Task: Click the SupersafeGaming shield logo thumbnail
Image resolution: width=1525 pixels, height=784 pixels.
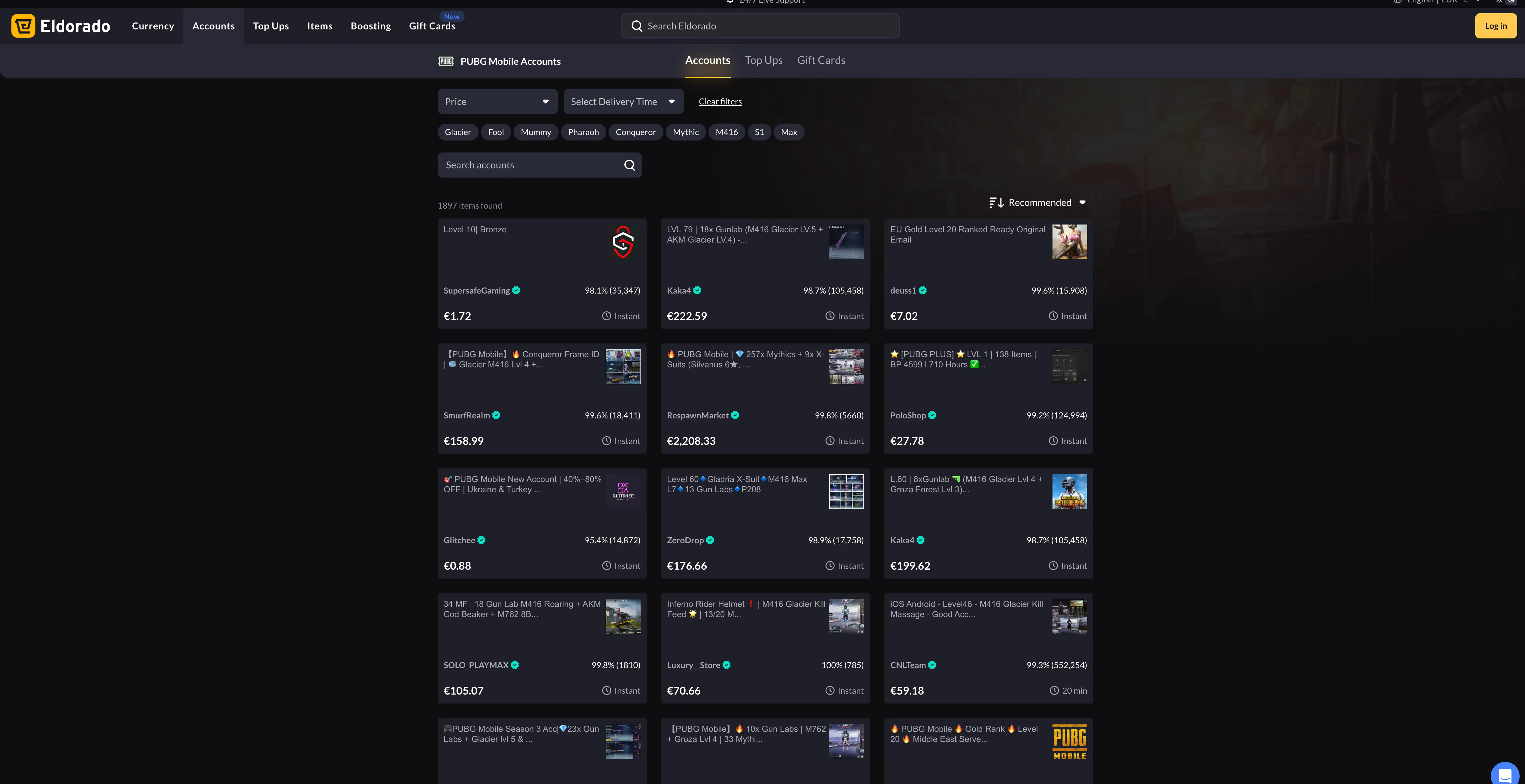Action: tap(623, 241)
